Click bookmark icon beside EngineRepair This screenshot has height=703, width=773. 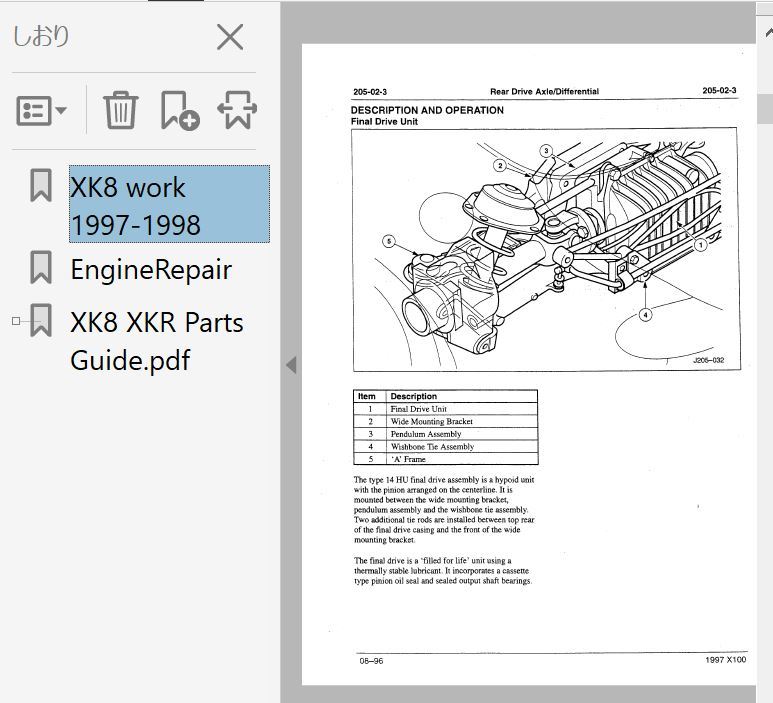click(41, 268)
